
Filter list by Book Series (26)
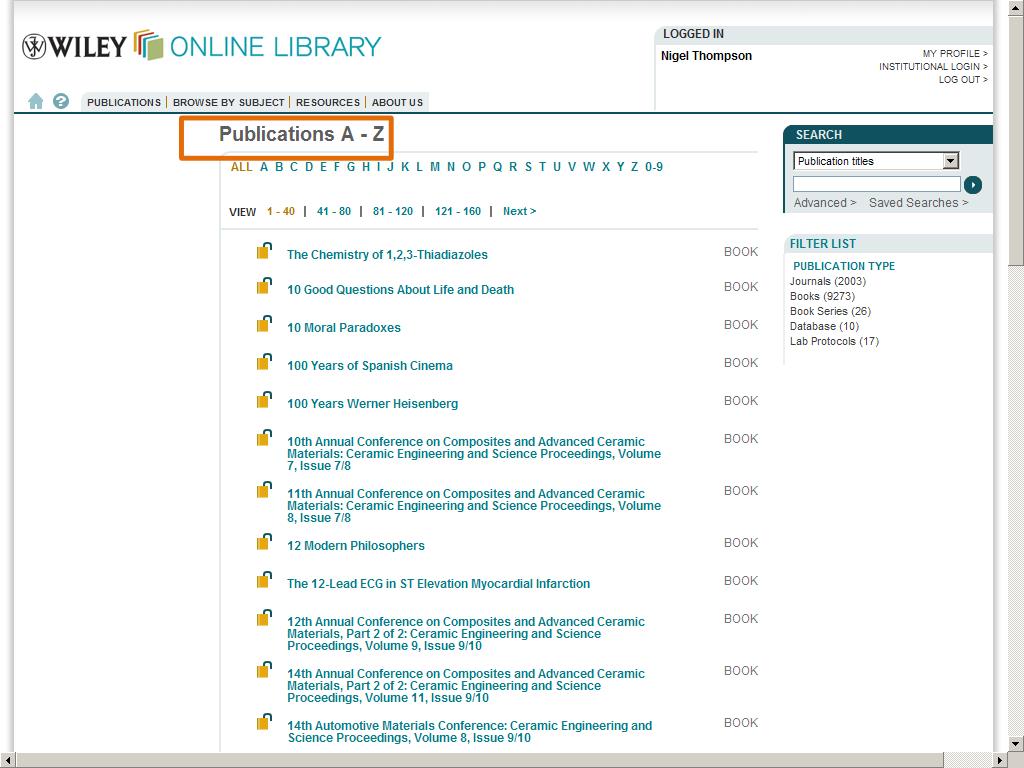click(830, 312)
